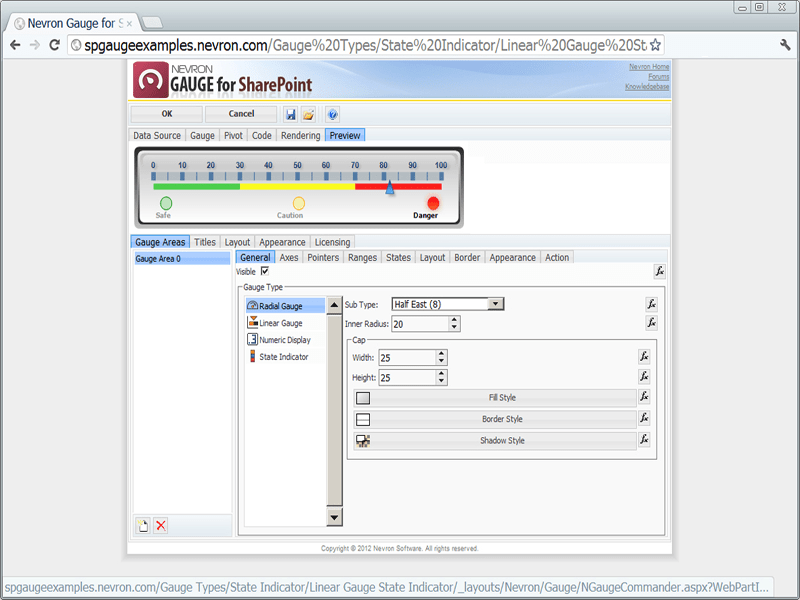Increase Cap Height with up arrow
This screenshot has height=600, width=800.
click(441, 374)
